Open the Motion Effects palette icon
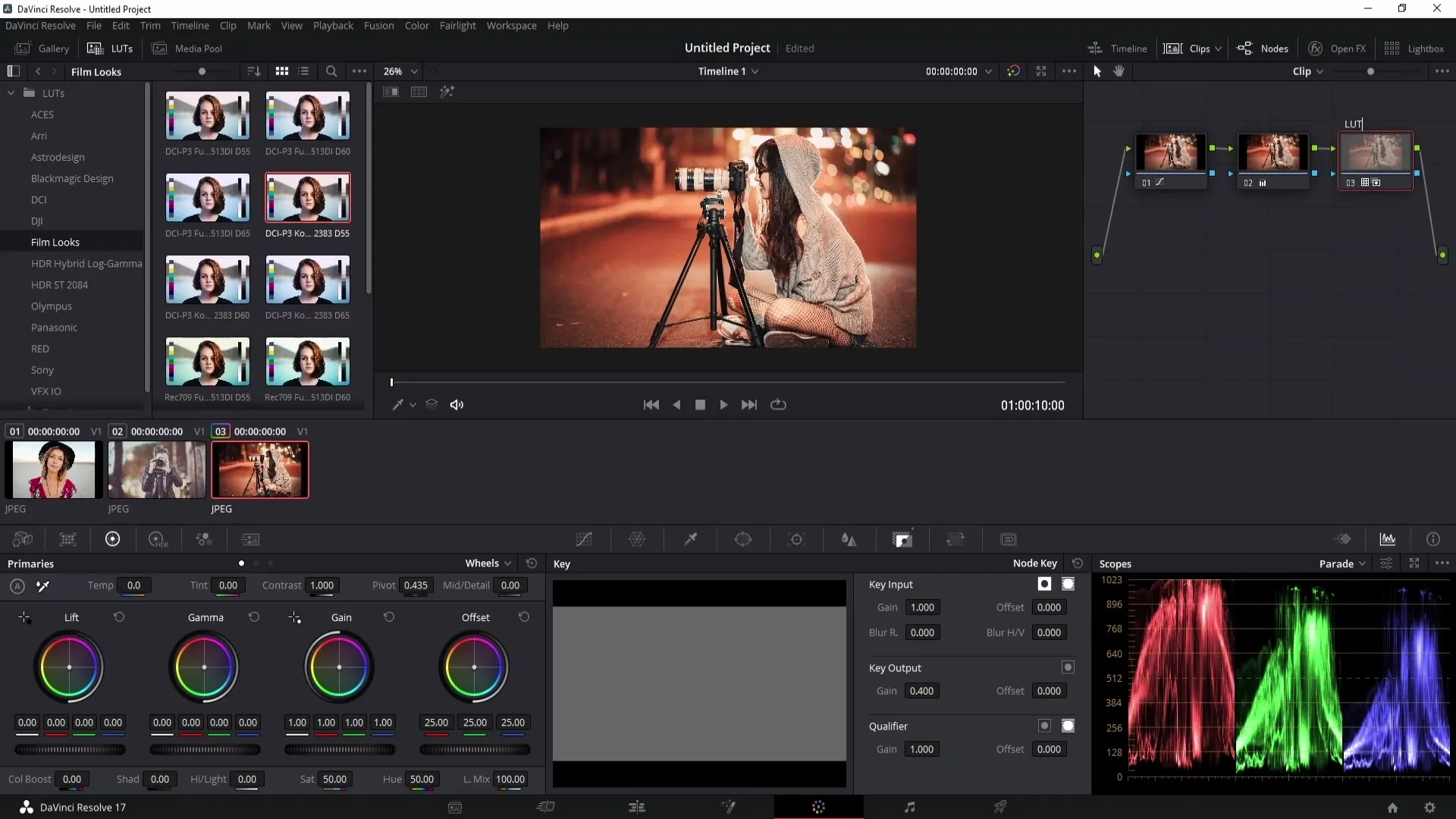 250,539
